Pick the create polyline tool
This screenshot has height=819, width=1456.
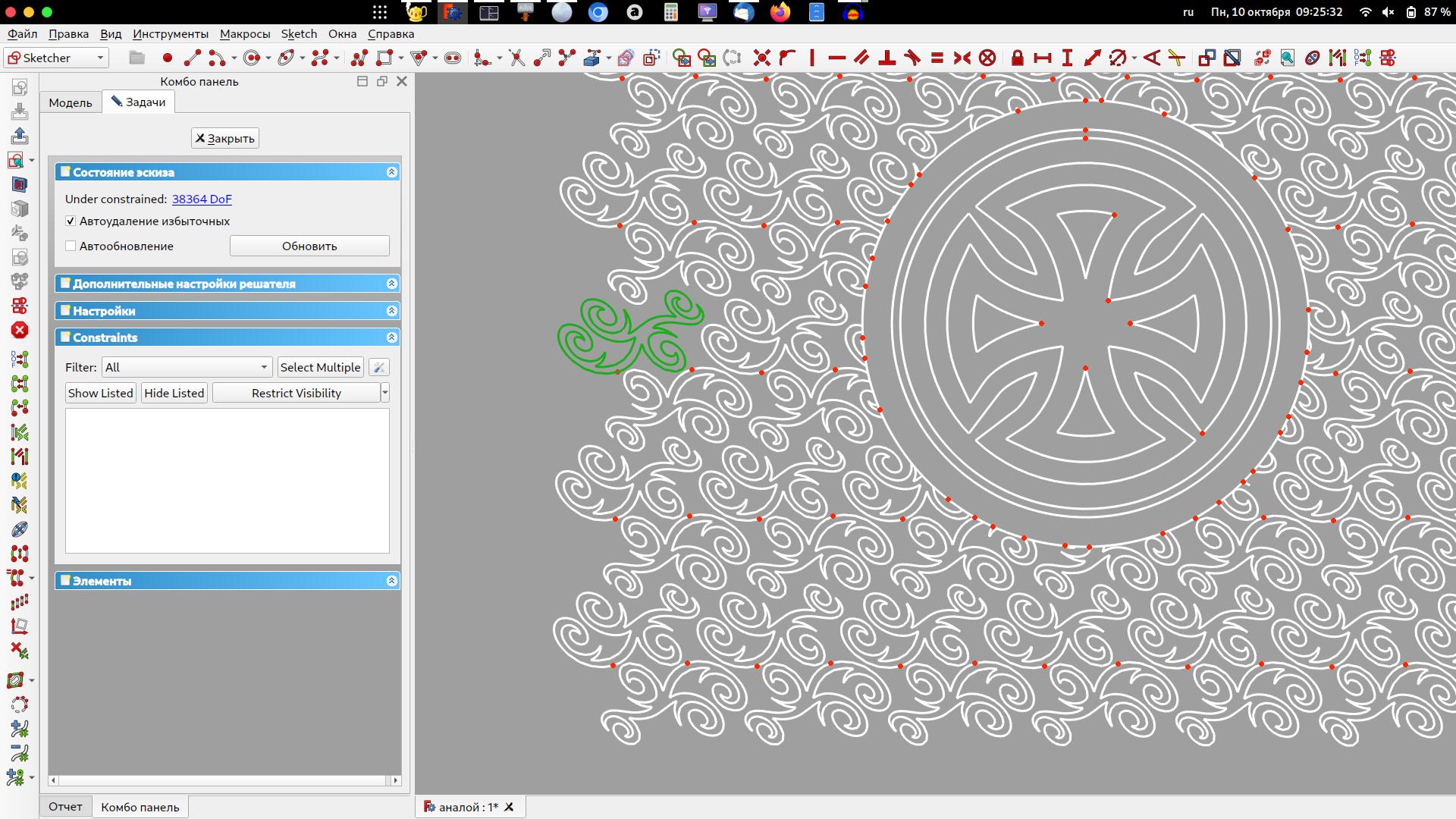coord(359,58)
